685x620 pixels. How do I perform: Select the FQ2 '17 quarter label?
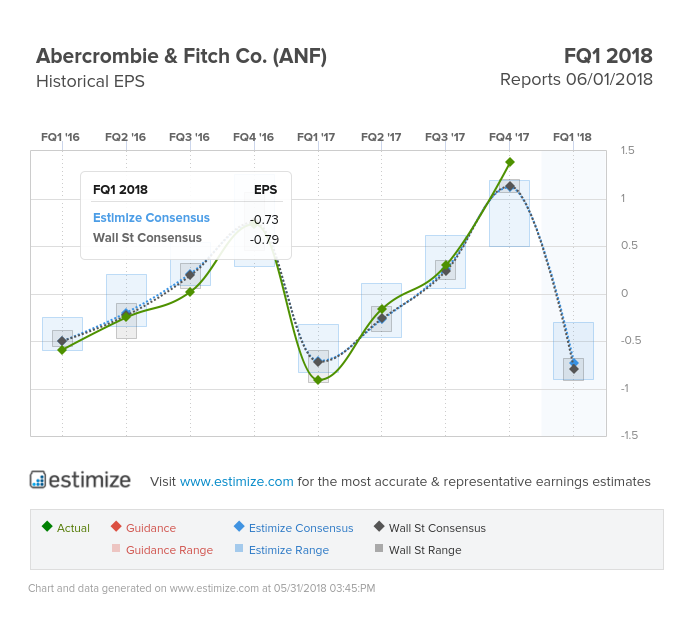[x=381, y=137]
